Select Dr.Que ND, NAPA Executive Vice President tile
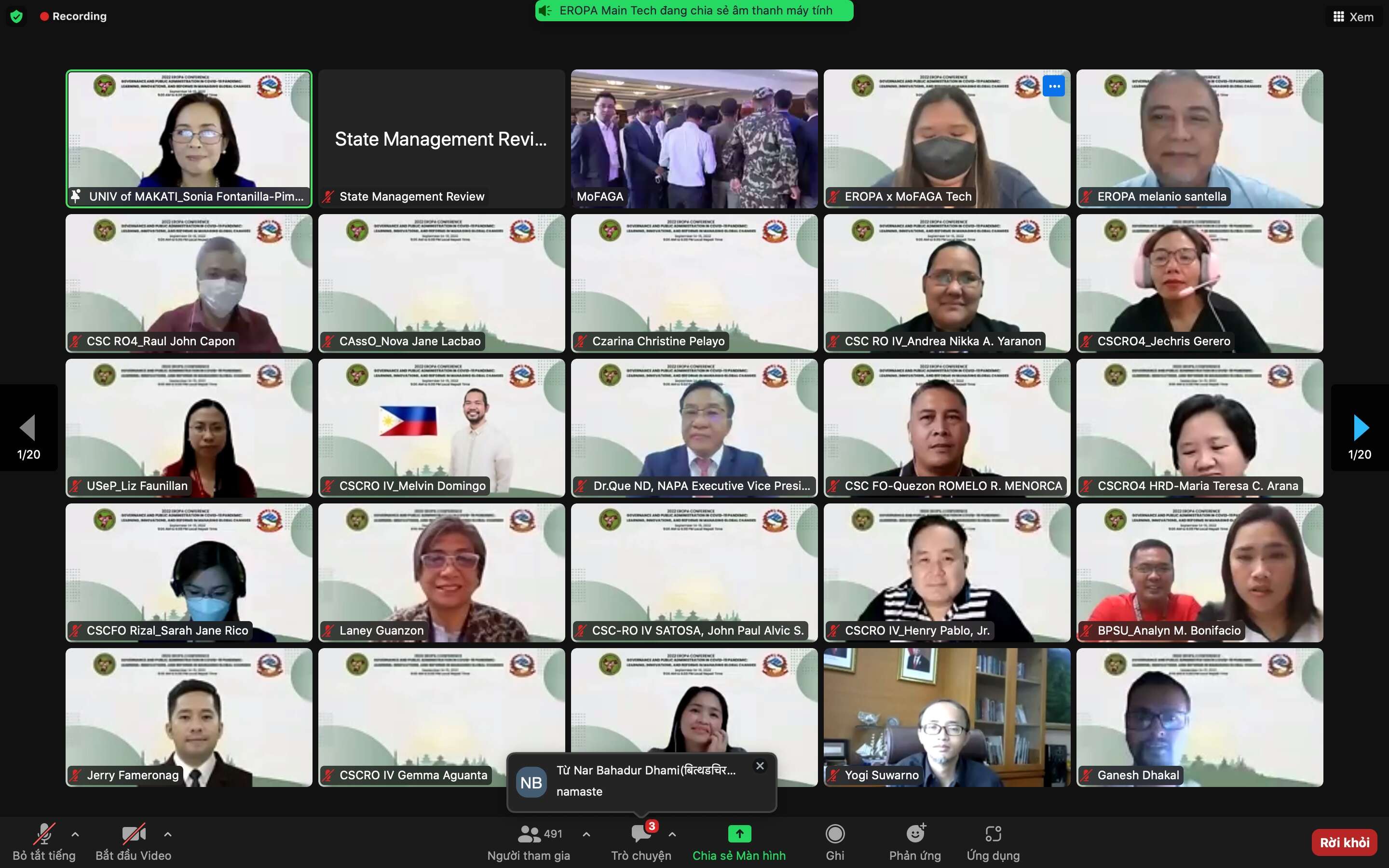The width and height of the screenshot is (1389, 868). click(694, 428)
